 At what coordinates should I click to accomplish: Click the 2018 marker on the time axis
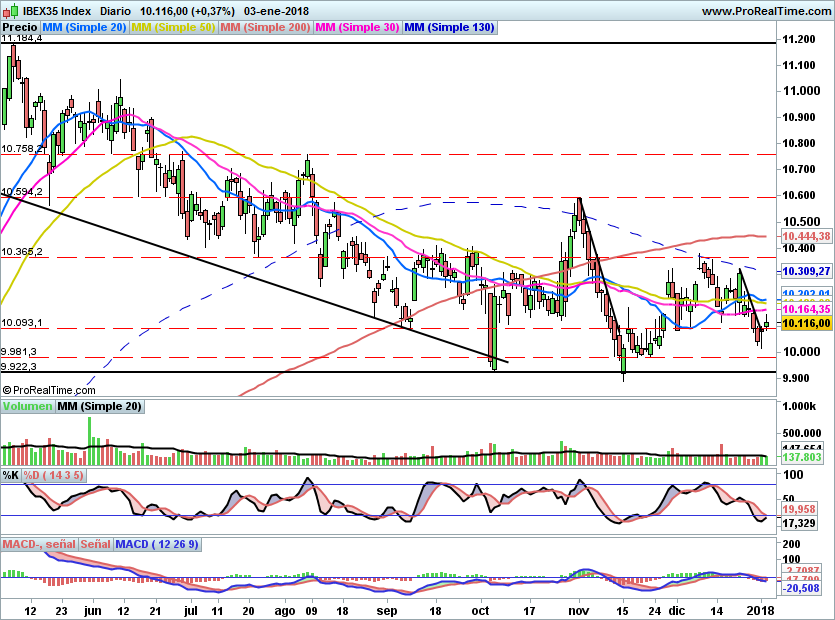(762, 609)
